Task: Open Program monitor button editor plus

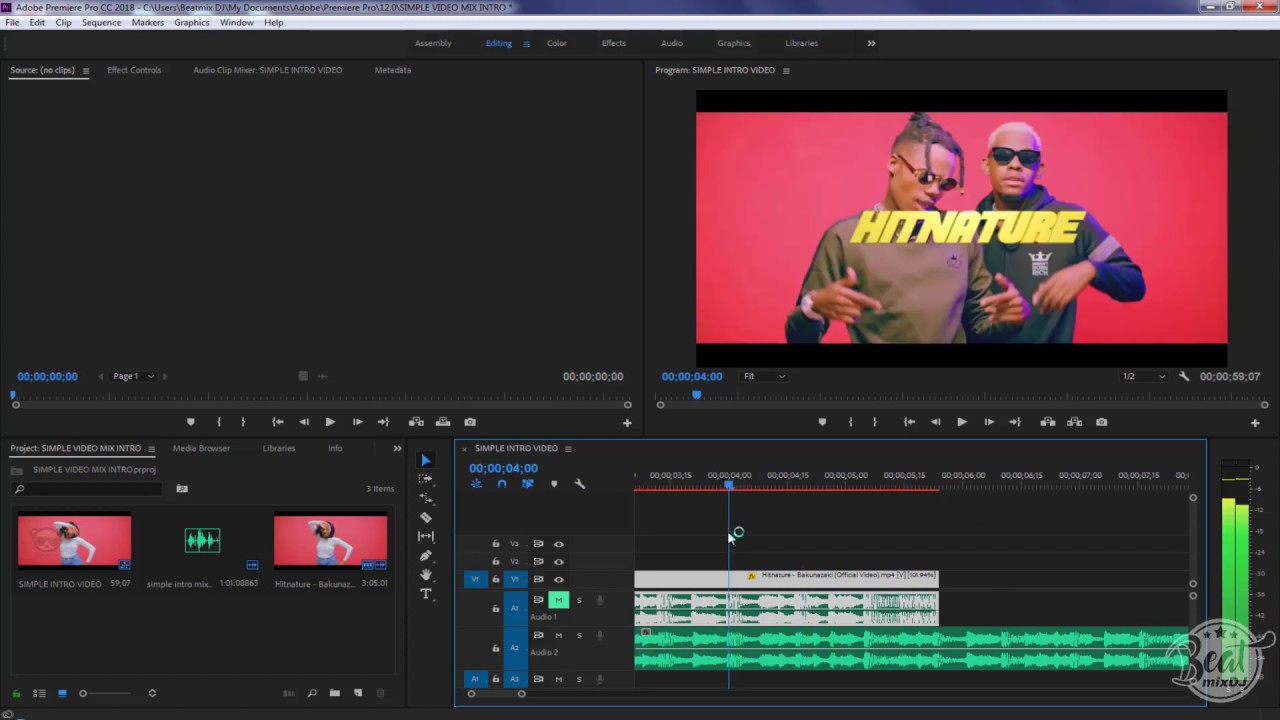Action: (1255, 423)
